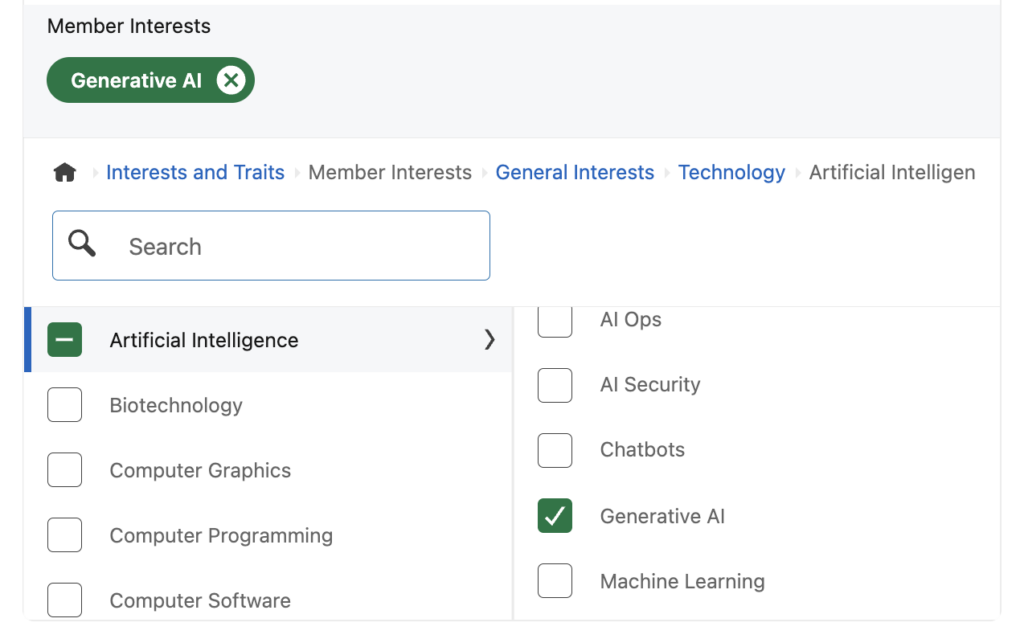Select the Generative AI list label
Screen dimensions: 1024x643
[x=662, y=516]
